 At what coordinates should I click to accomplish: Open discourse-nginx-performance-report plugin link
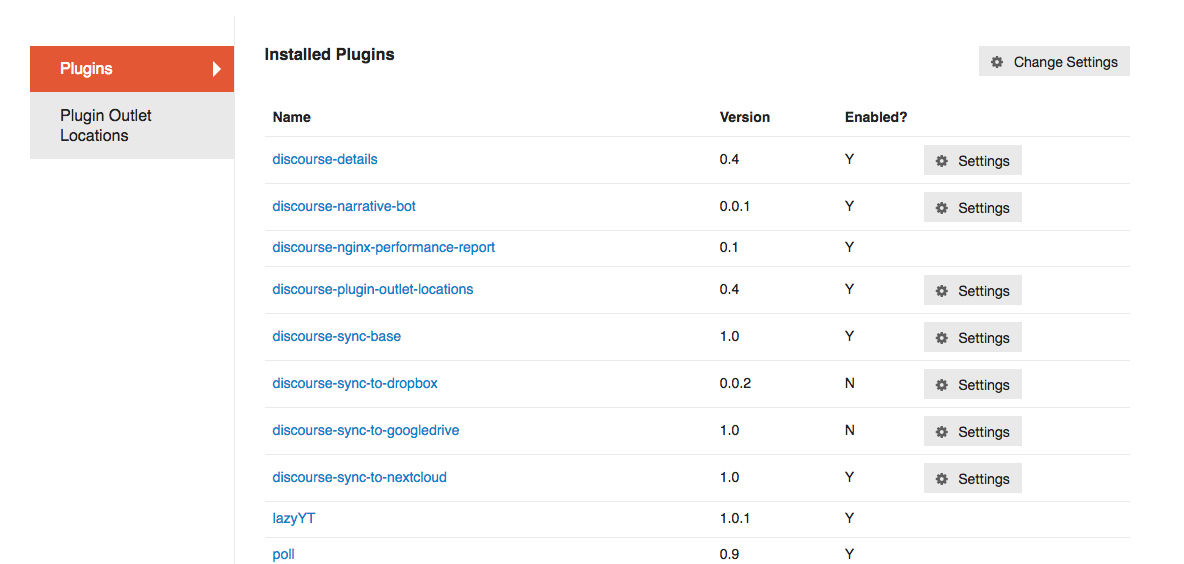(x=384, y=248)
